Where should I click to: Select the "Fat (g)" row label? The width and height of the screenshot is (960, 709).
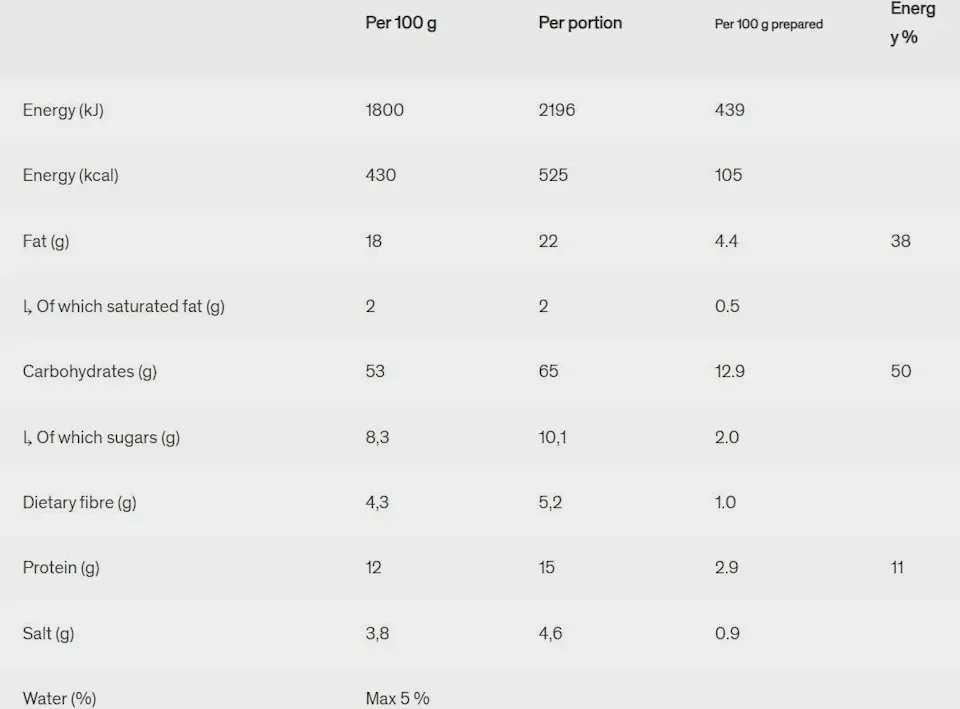pos(46,241)
